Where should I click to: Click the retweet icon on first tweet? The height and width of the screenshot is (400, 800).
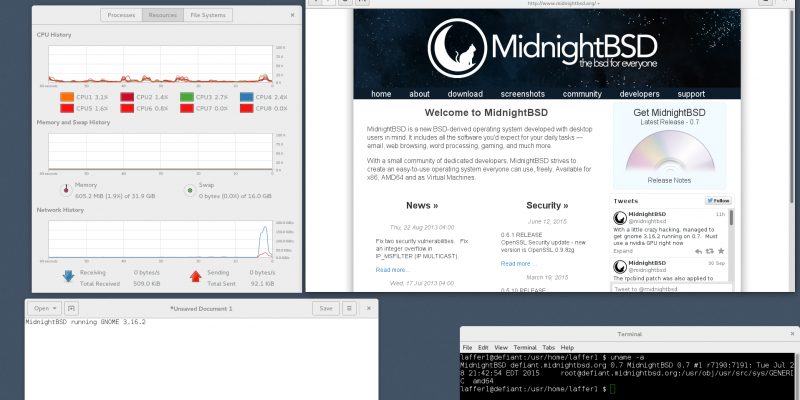point(710,251)
